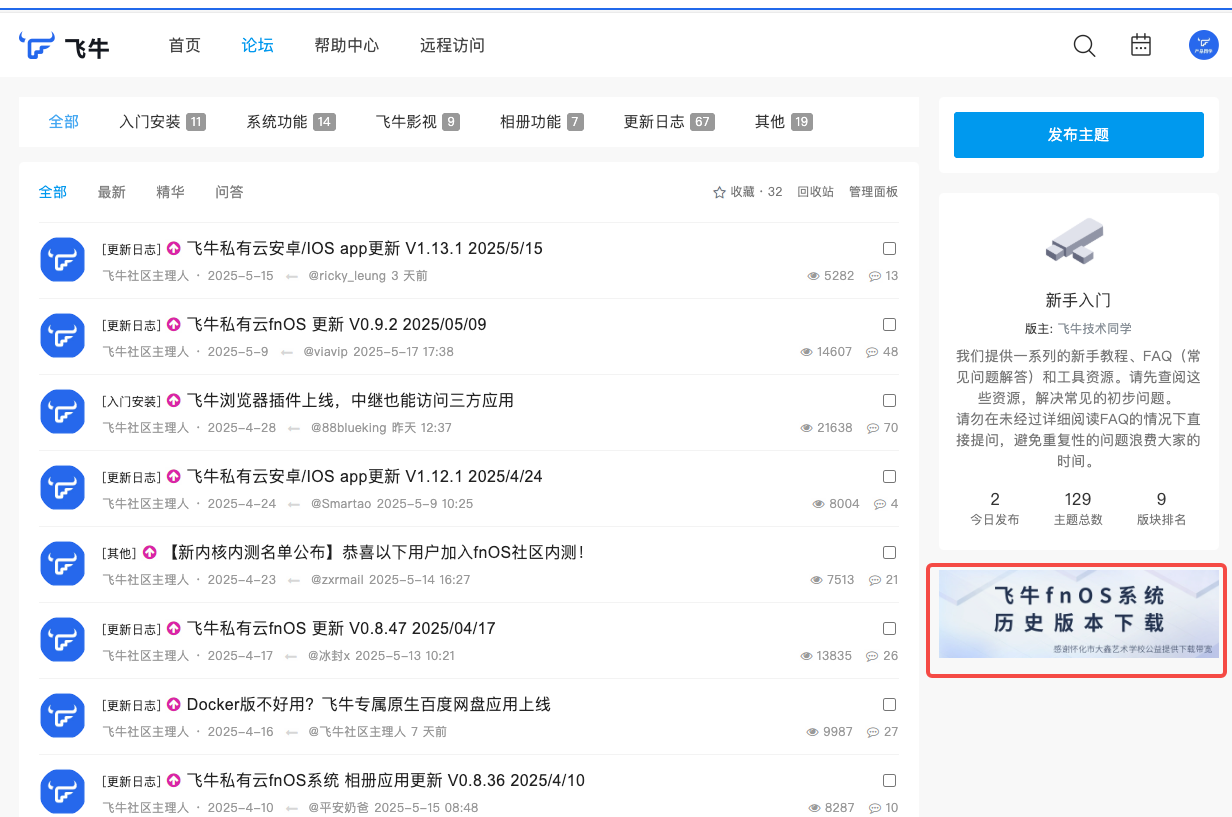Switch to the 更新日志 category tab
The height and width of the screenshot is (817, 1232).
pos(669,122)
